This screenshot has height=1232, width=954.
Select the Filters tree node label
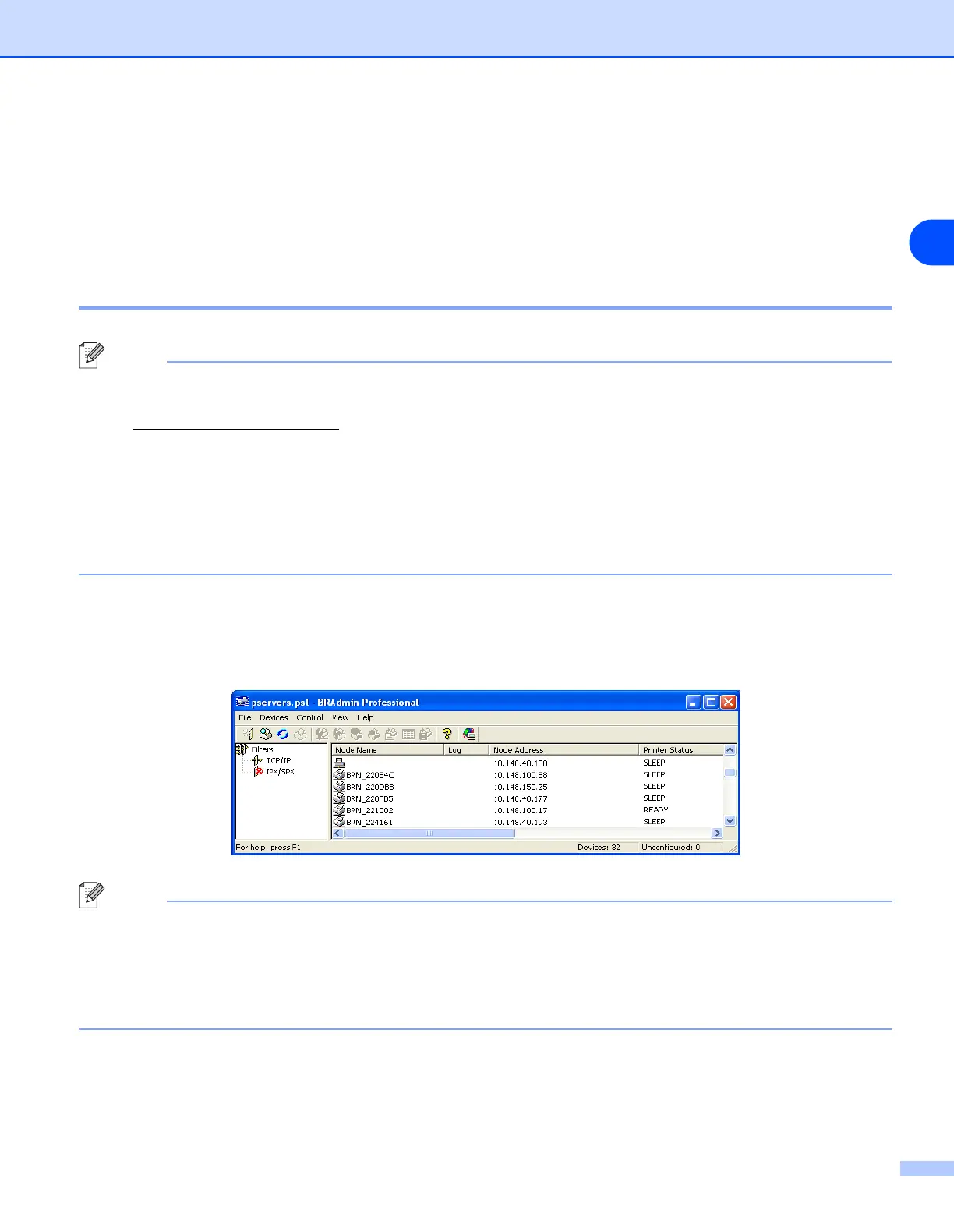(263, 749)
